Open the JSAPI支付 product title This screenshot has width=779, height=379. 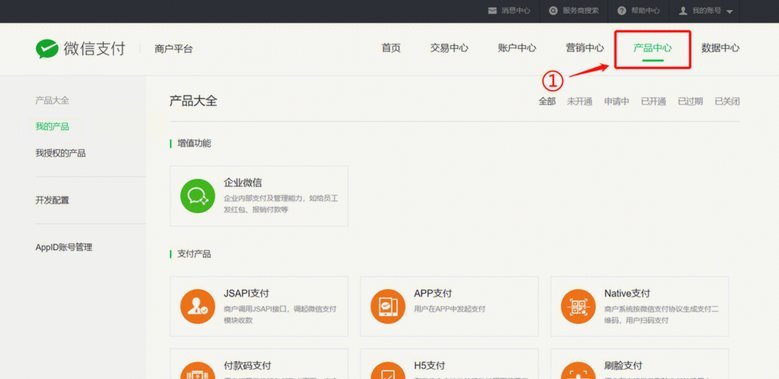click(x=246, y=293)
